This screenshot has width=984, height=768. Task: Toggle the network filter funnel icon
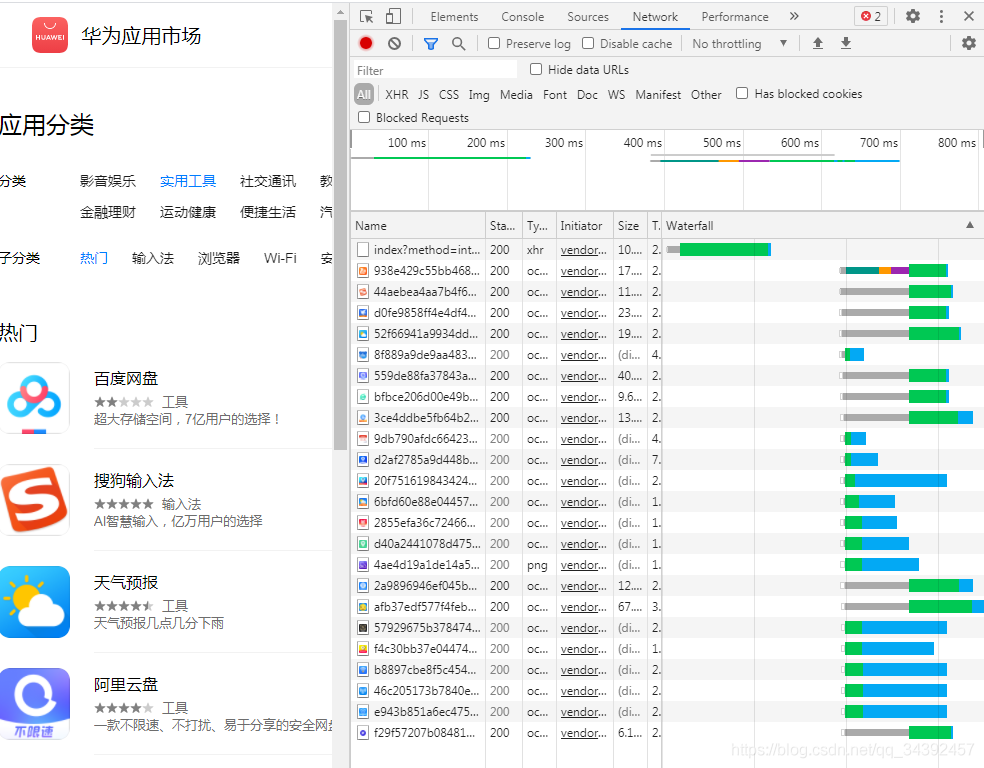point(430,43)
